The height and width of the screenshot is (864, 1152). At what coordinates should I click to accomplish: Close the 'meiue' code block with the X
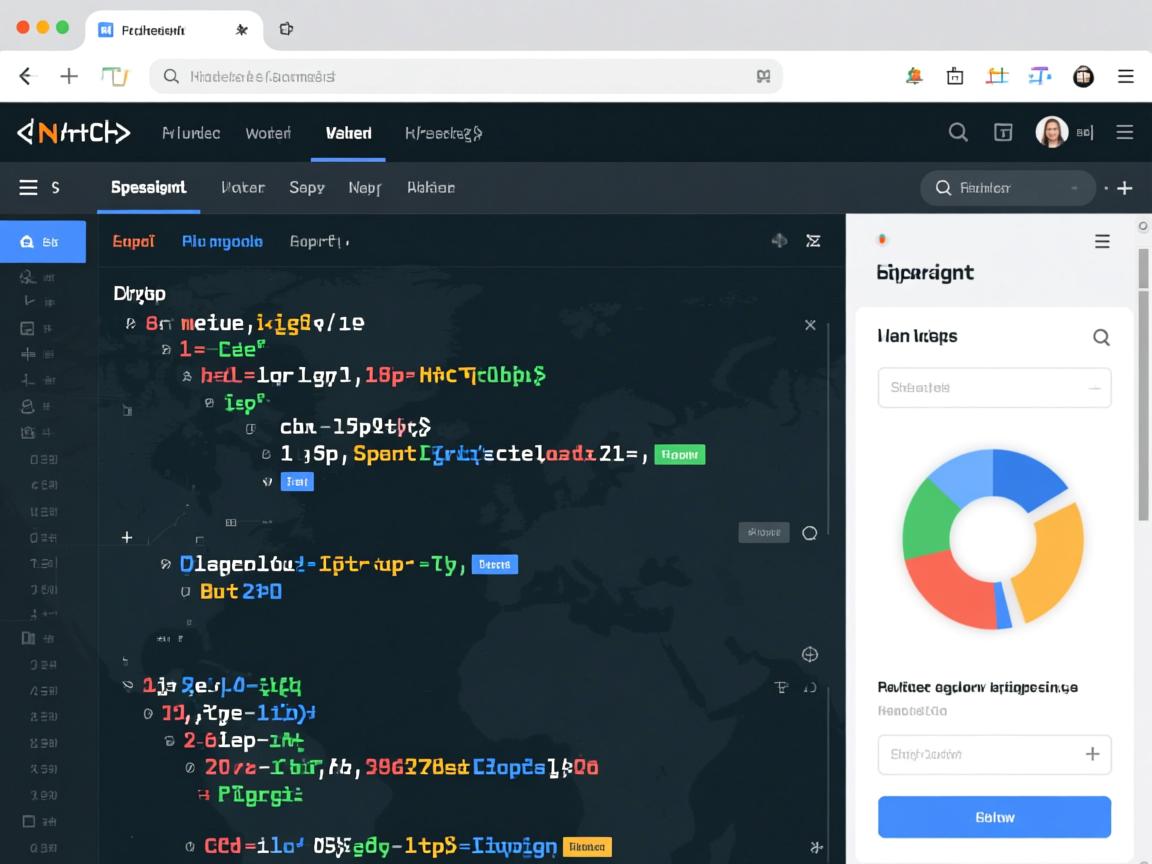coord(810,325)
